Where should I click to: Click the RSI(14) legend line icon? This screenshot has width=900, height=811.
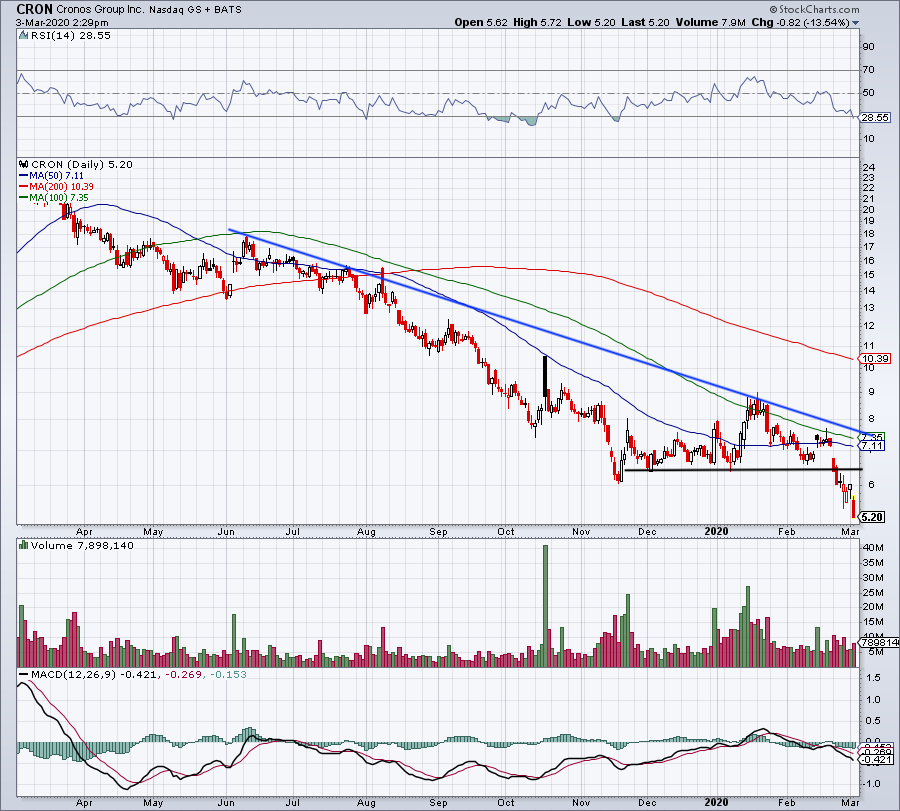pos(23,36)
